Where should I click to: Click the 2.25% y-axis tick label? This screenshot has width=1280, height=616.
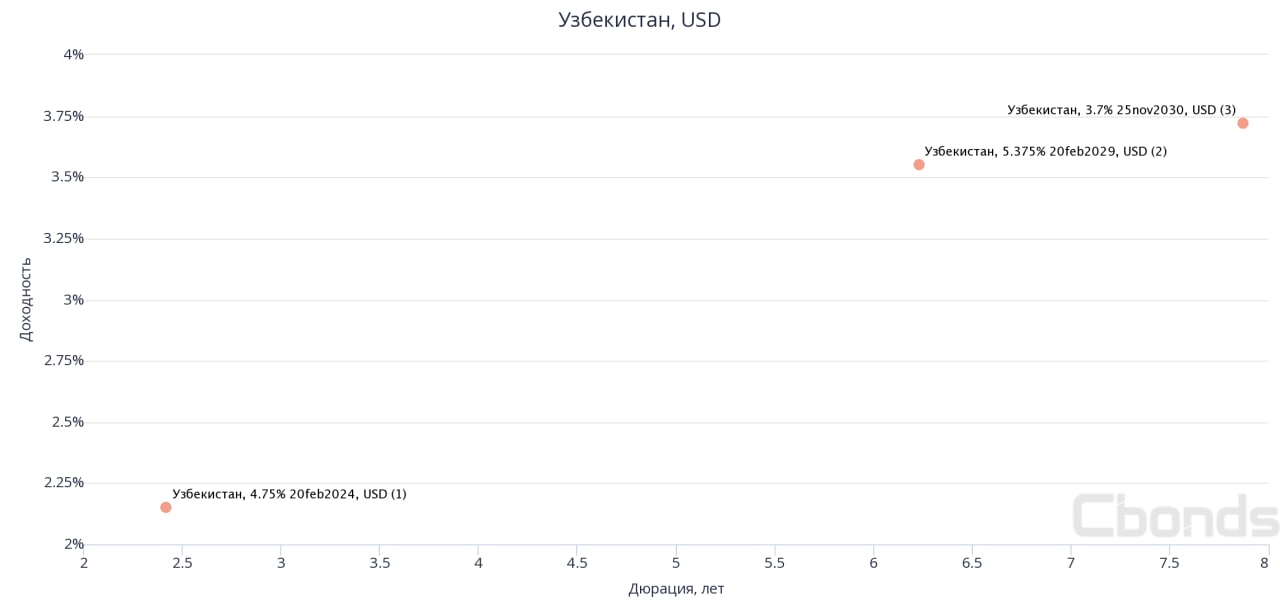[63, 482]
